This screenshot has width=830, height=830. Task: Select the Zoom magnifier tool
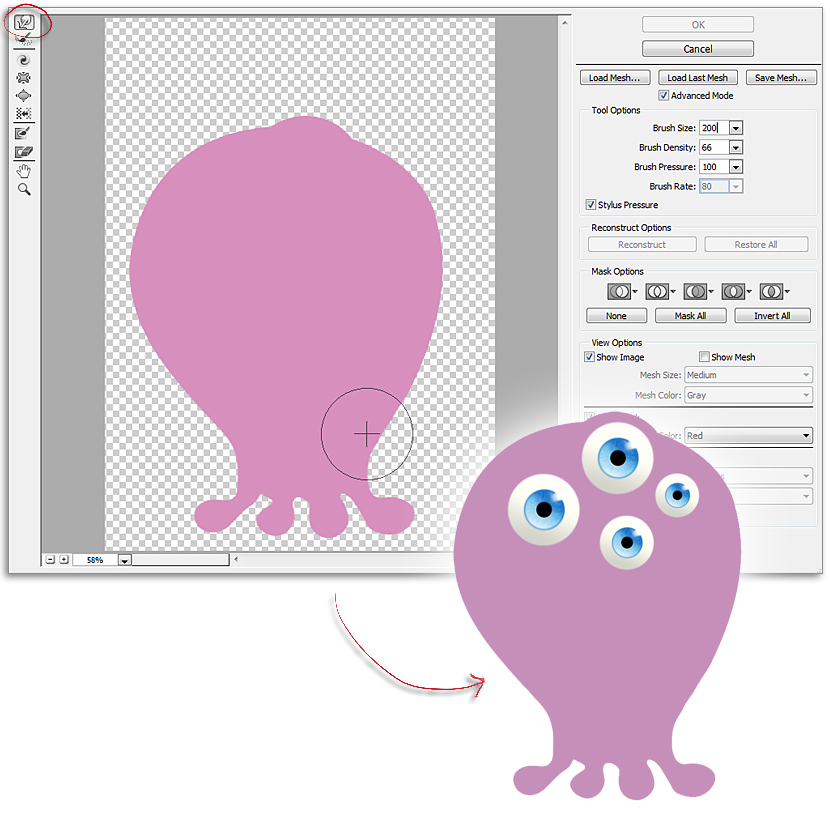point(24,190)
